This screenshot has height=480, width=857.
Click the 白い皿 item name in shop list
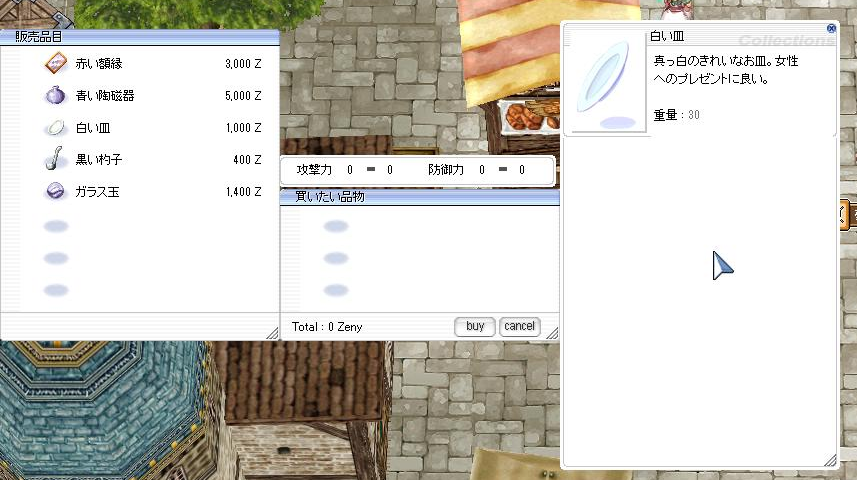[93, 128]
